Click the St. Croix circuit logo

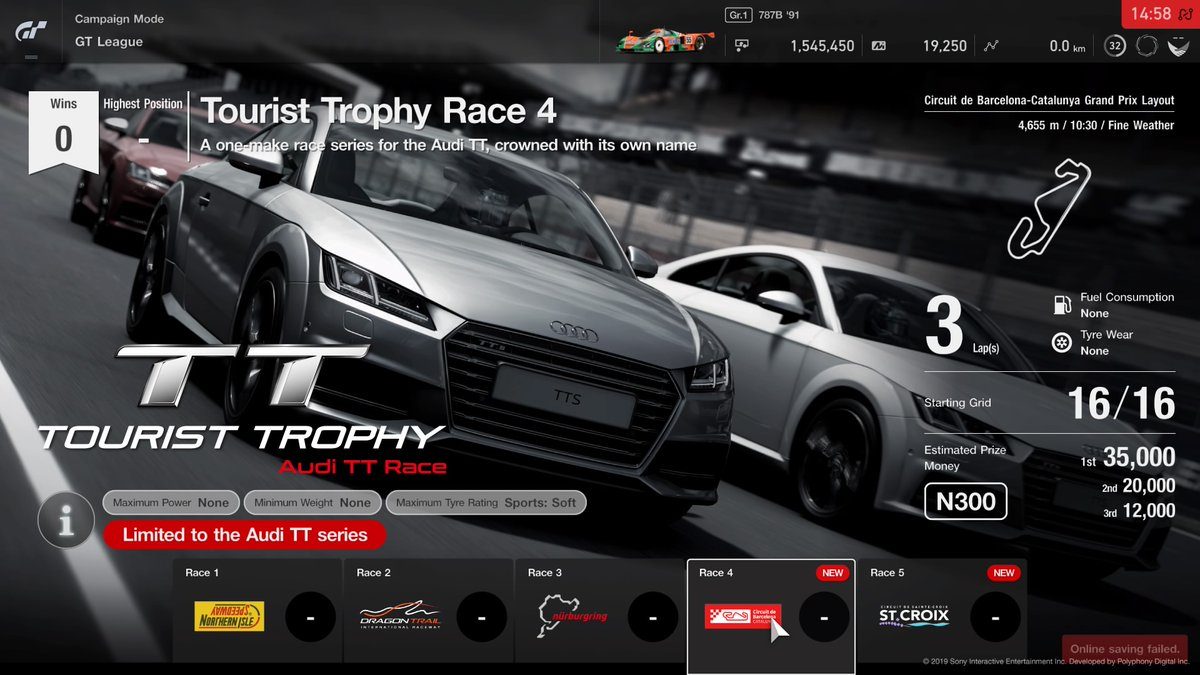(x=914, y=615)
